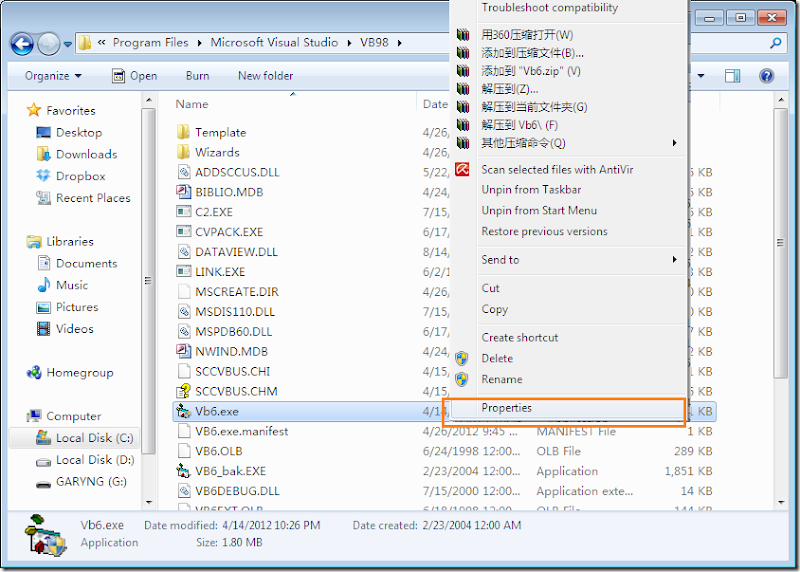The height and width of the screenshot is (572, 800).
Task: Click the C2.EXE application icon
Action: tap(184, 212)
